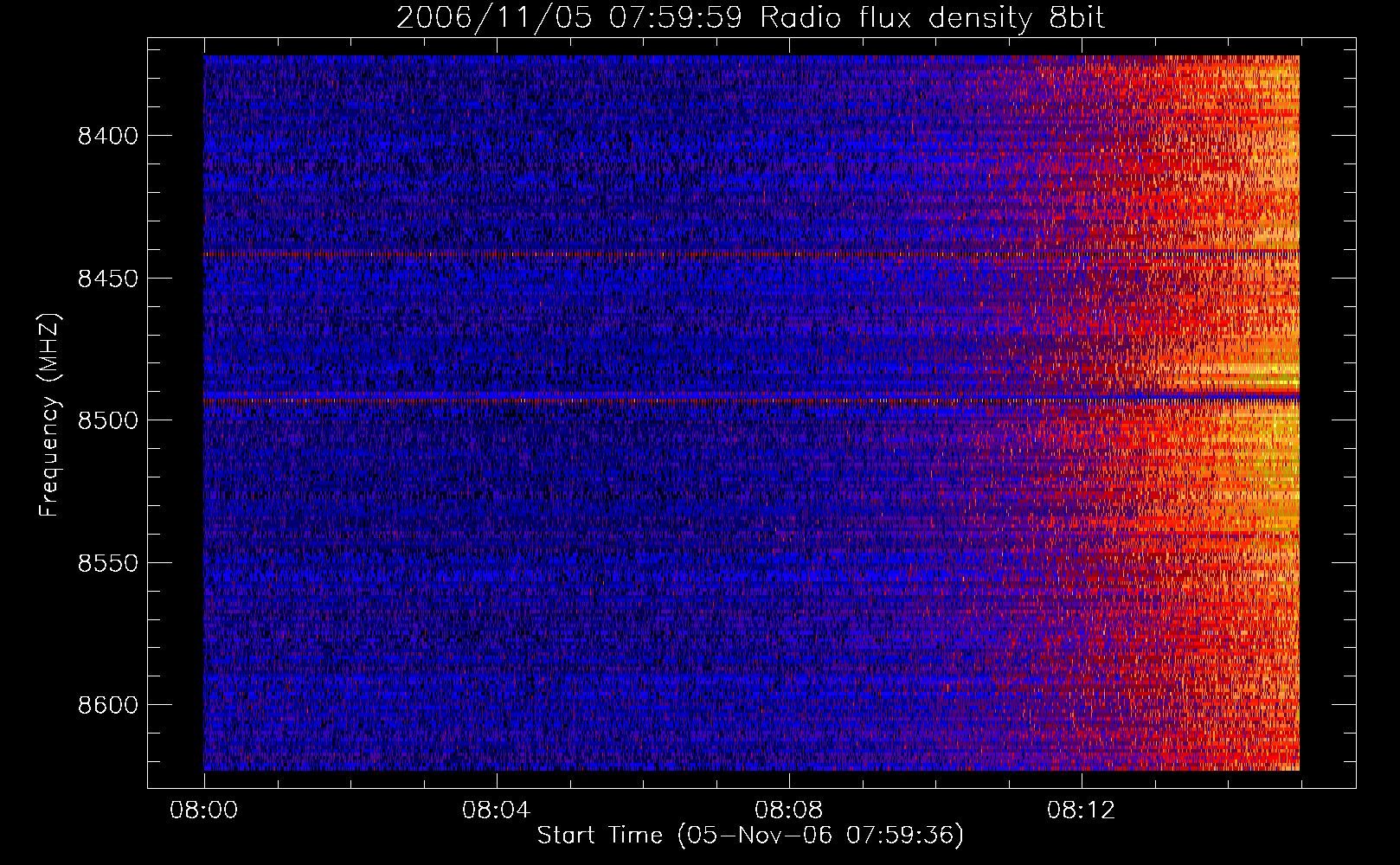
Task: Select the 8400 frequency axis label
Action: coord(108,136)
